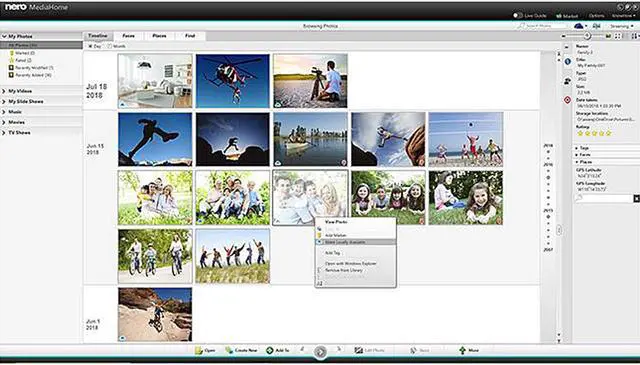The height and width of the screenshot is (365, 640).
Task: Open the blue info panel icon
Action: tap(567, 62)
